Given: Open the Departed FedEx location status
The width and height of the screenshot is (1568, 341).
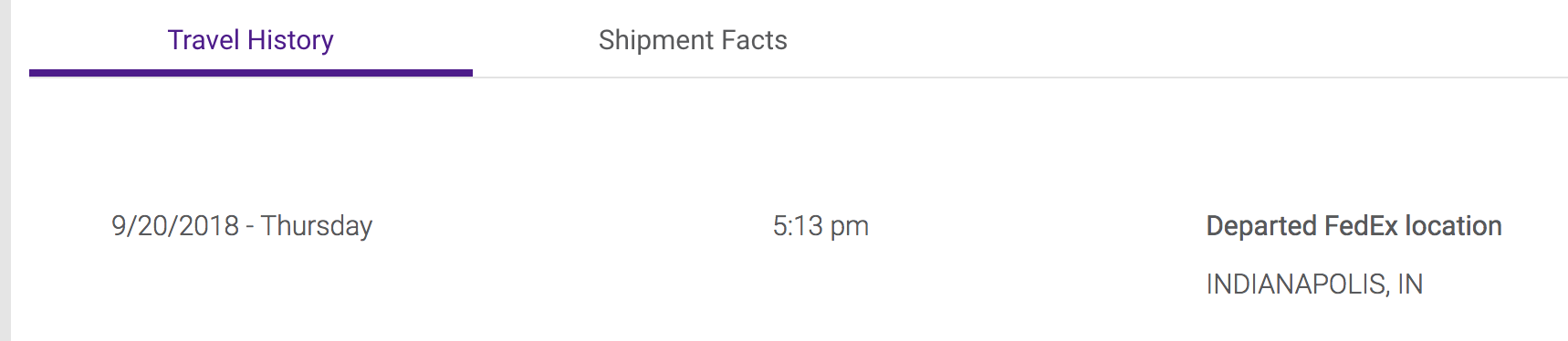Looking at the screenshot, I should pyautogui.click(x=1354, y=226).
